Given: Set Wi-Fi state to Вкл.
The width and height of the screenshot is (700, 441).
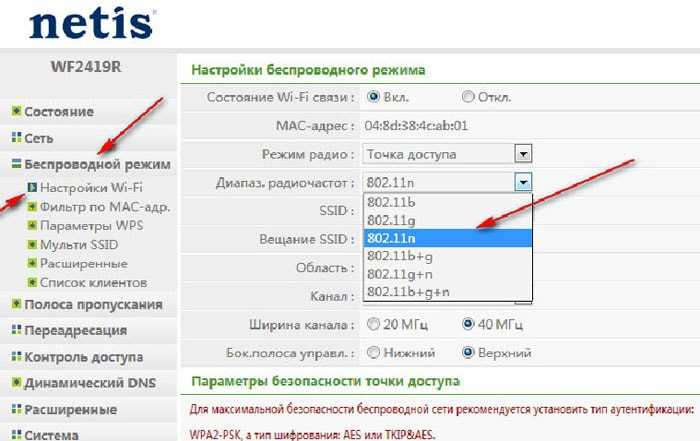Looking at the screenshot, I should coord(373,96).
